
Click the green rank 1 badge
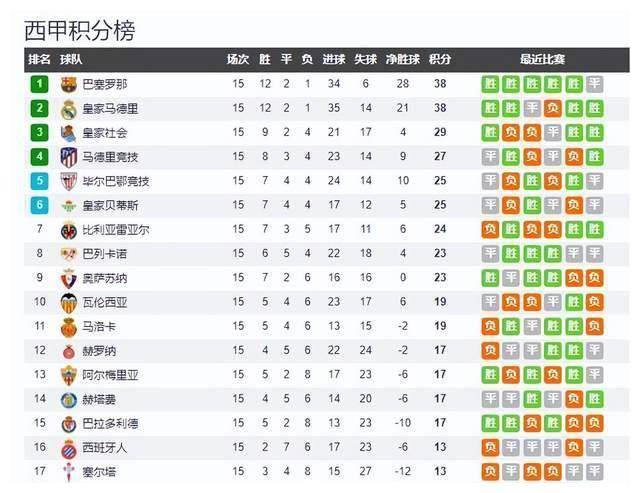coord(39,84)
